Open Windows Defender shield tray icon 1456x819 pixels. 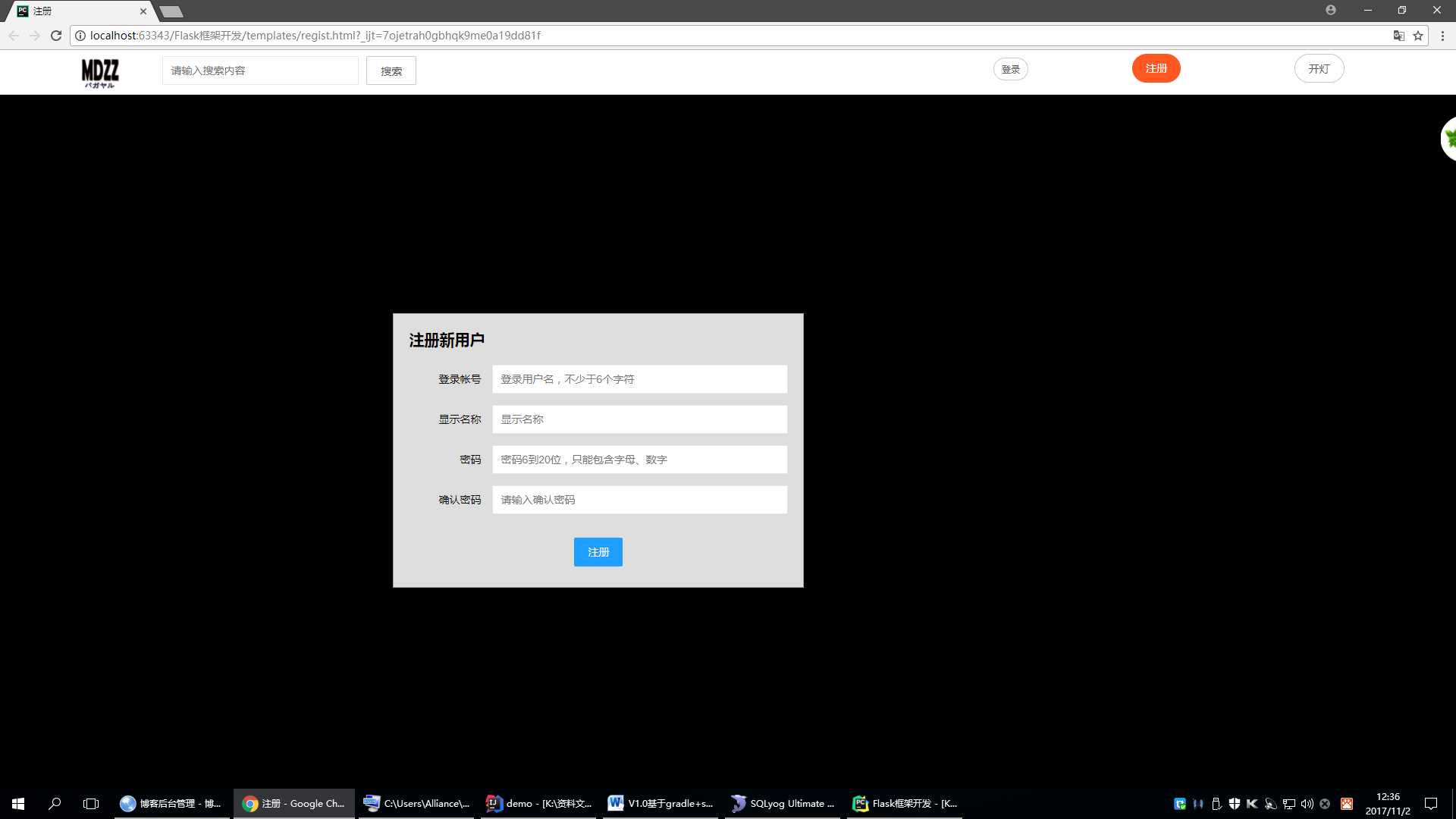tap(1235, 804)
